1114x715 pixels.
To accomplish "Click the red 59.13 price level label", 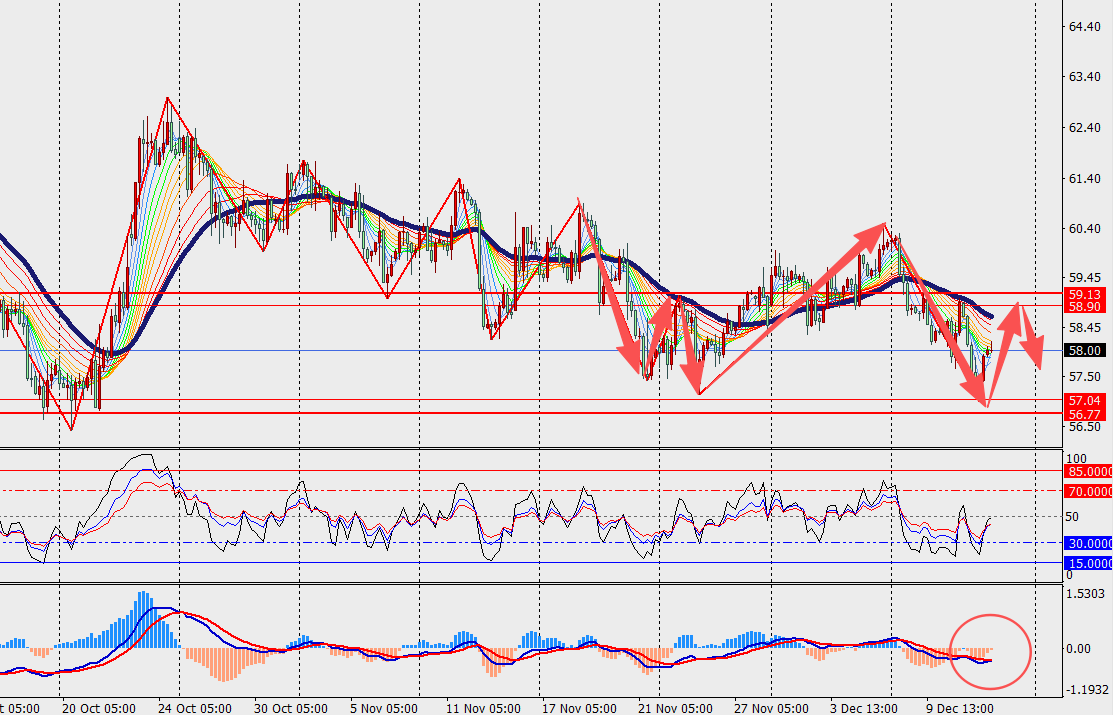I will tap(1085, 294).
